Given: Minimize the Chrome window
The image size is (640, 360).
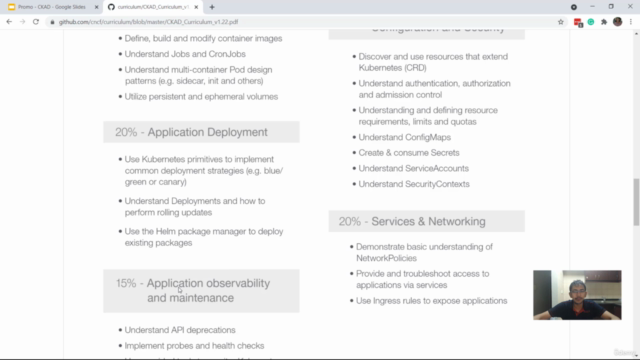Looking at the screenshot, I should (593, 7).
